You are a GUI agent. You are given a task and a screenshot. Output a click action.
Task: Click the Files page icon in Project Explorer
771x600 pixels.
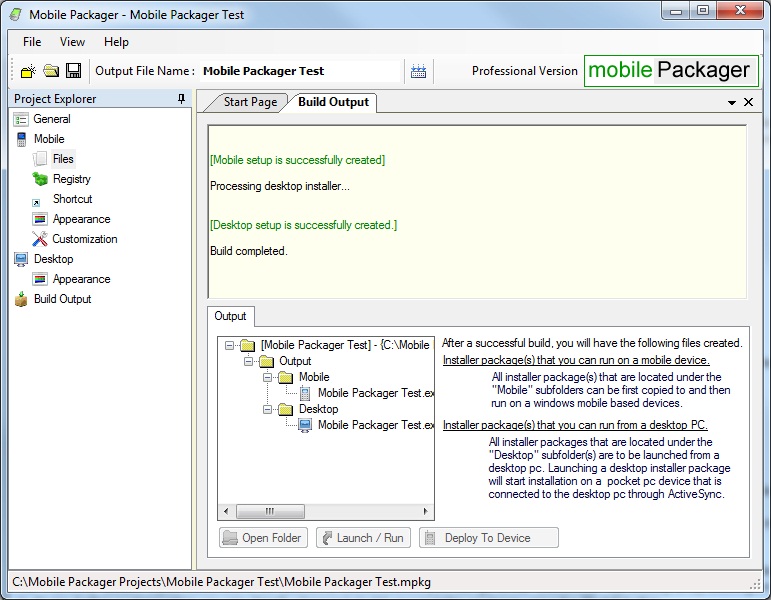pos(40,159)
